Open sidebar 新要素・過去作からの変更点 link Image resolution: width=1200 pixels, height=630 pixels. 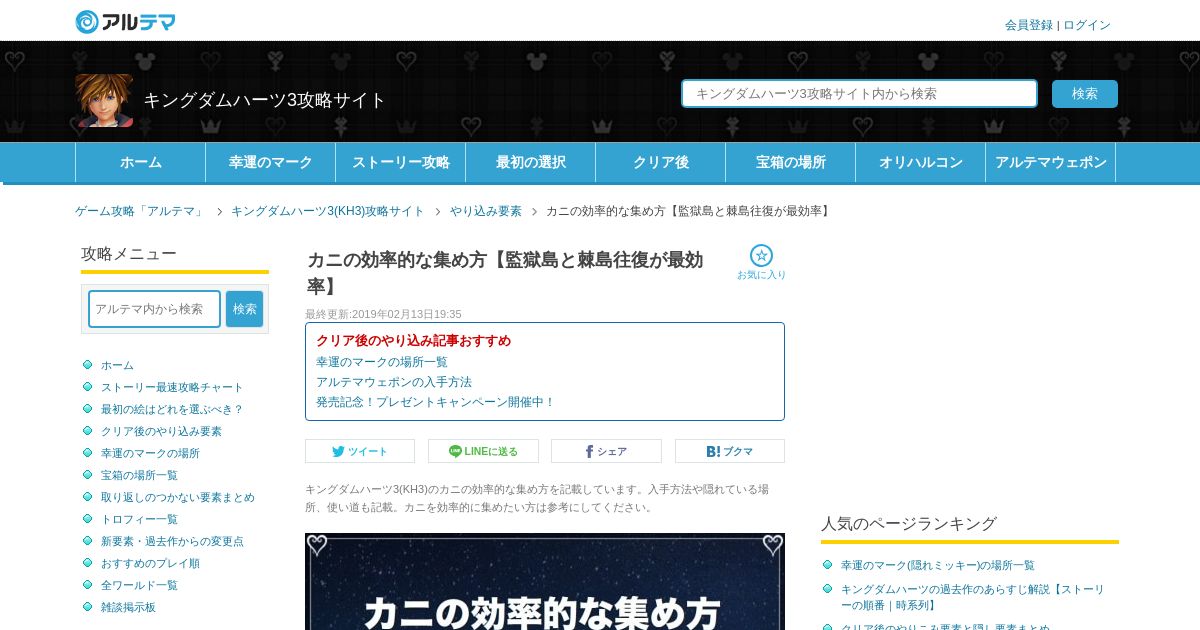point(172,541)
